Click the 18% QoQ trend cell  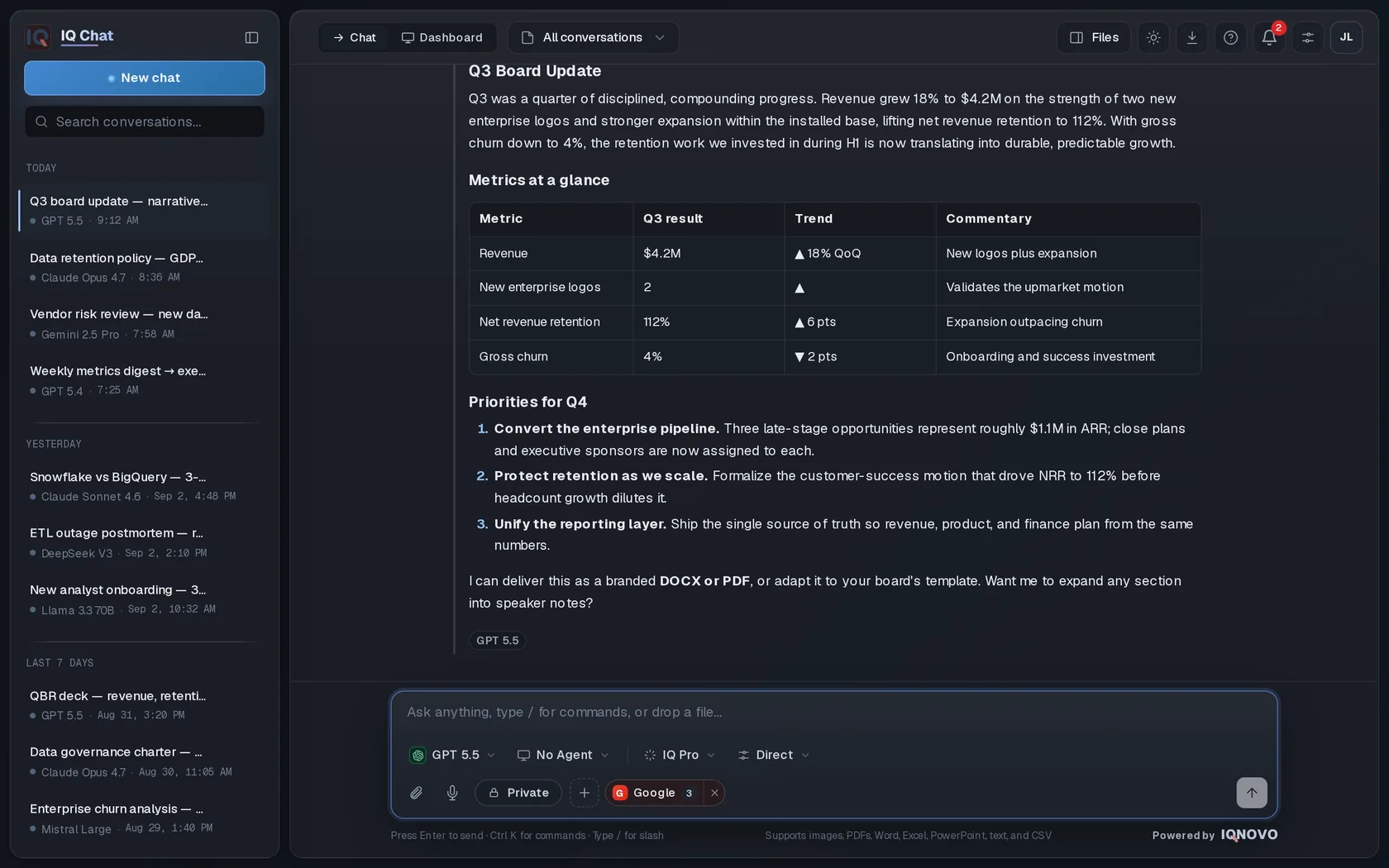click(x=860, y=253)
